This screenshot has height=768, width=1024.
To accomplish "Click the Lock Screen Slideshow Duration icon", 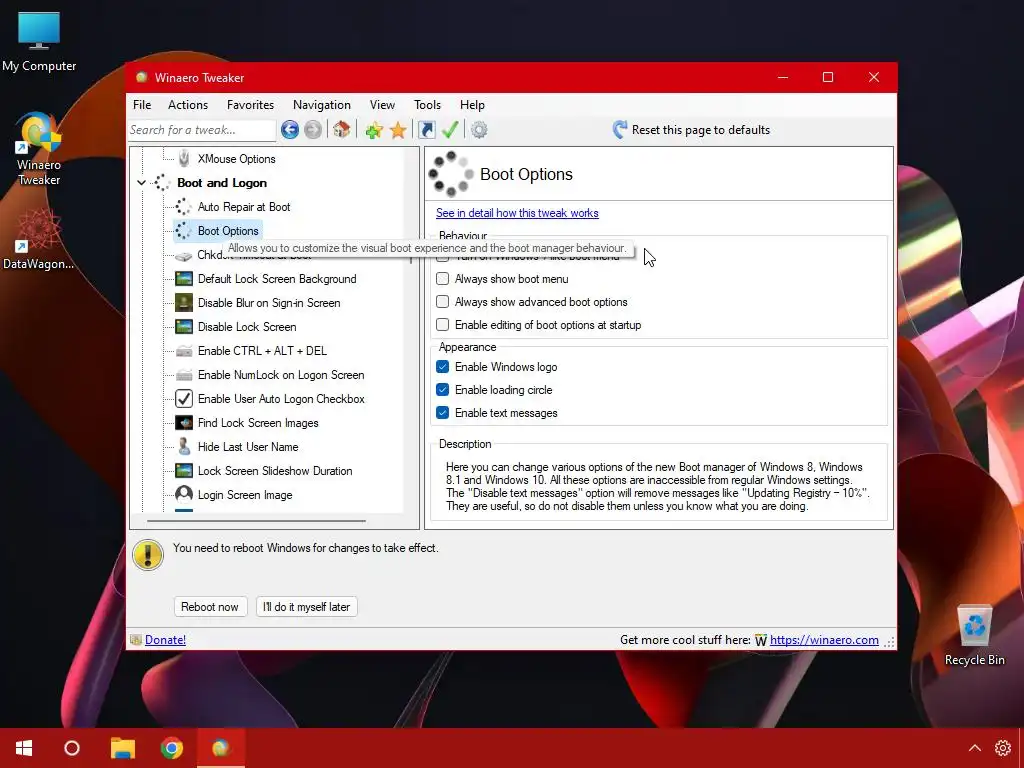I will [184, 471].
